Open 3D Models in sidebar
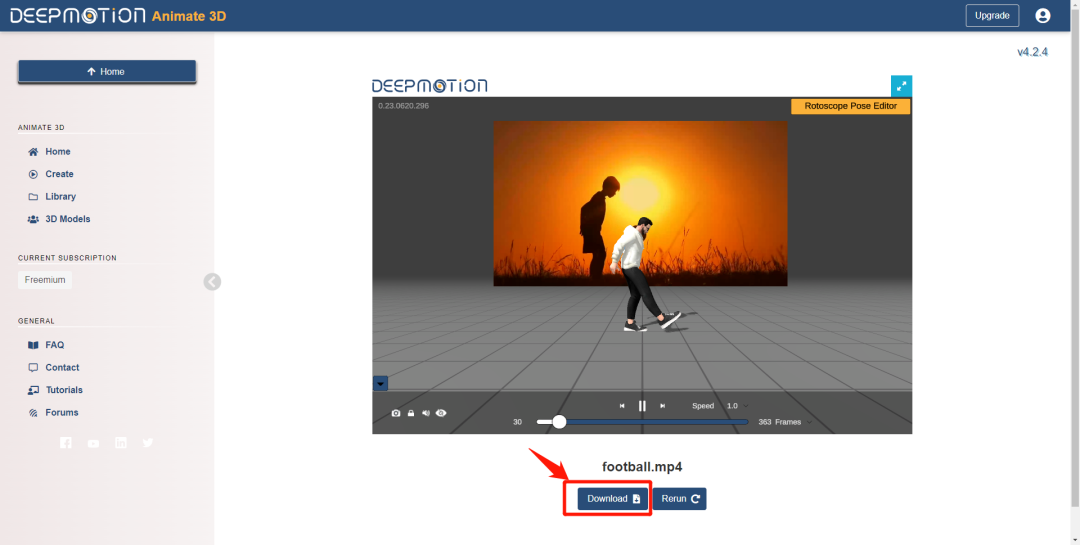This screenshot has width=1080, height=545. click(68, 219)
